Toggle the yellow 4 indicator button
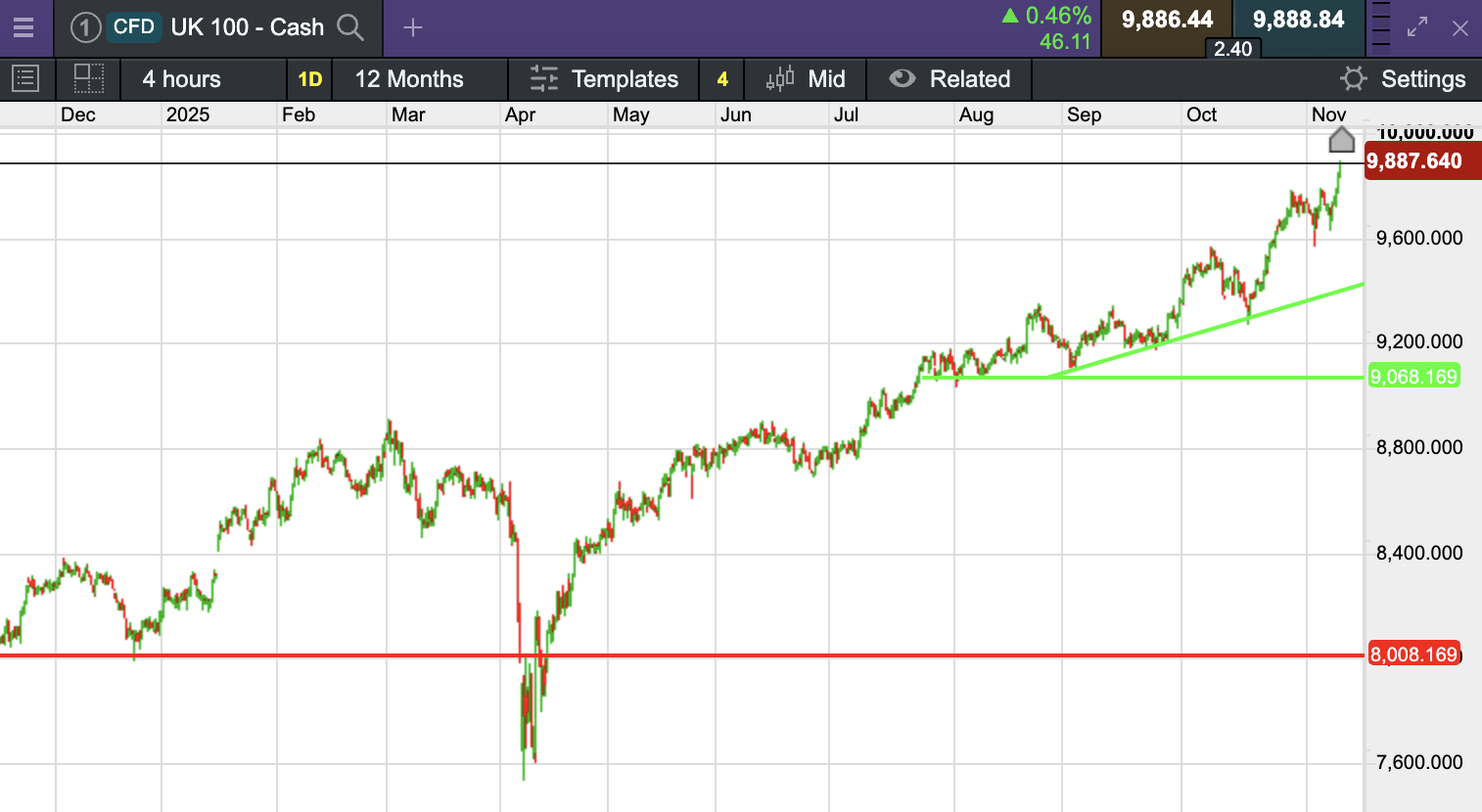The width and height of the screenshot is (1482, 812). 722,79
